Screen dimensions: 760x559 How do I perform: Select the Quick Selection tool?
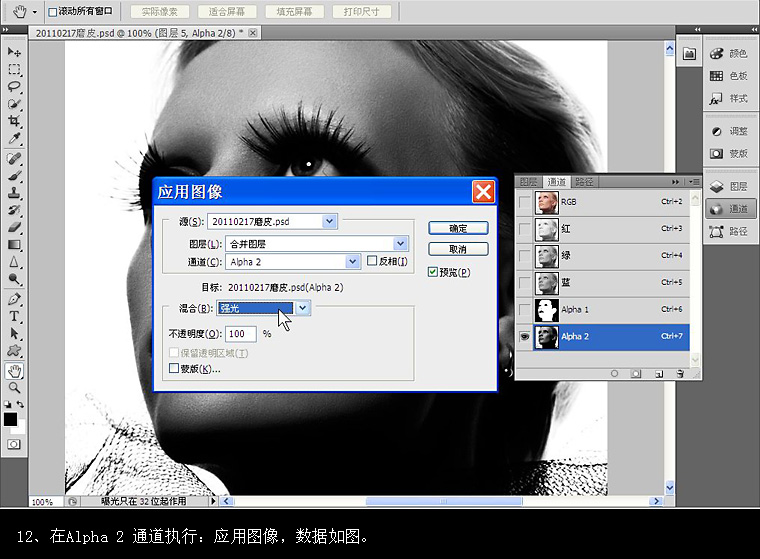(x=14, y=104)
